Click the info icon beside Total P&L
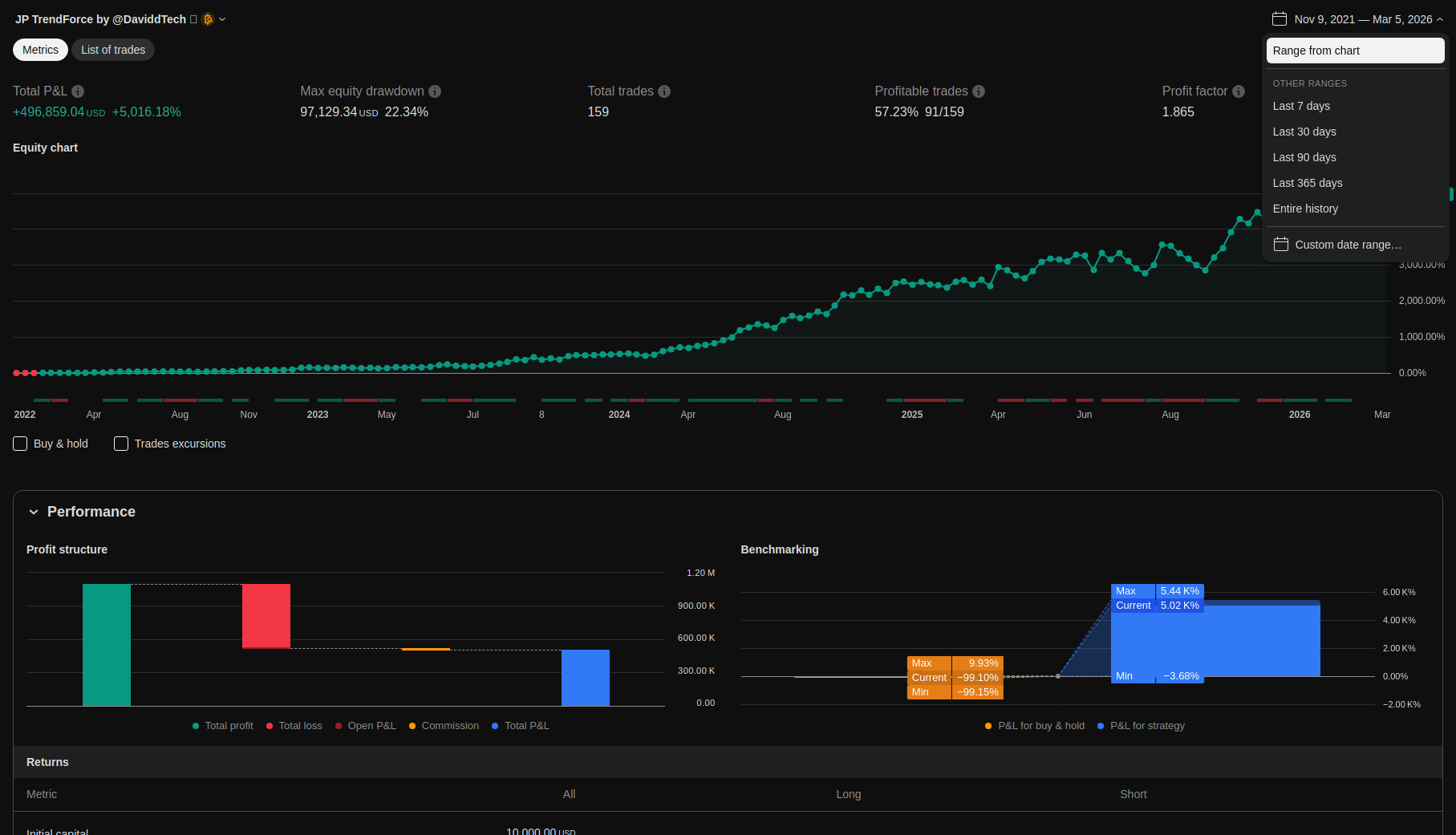This screenshot has width=1456, height=835. click(78, 91)
